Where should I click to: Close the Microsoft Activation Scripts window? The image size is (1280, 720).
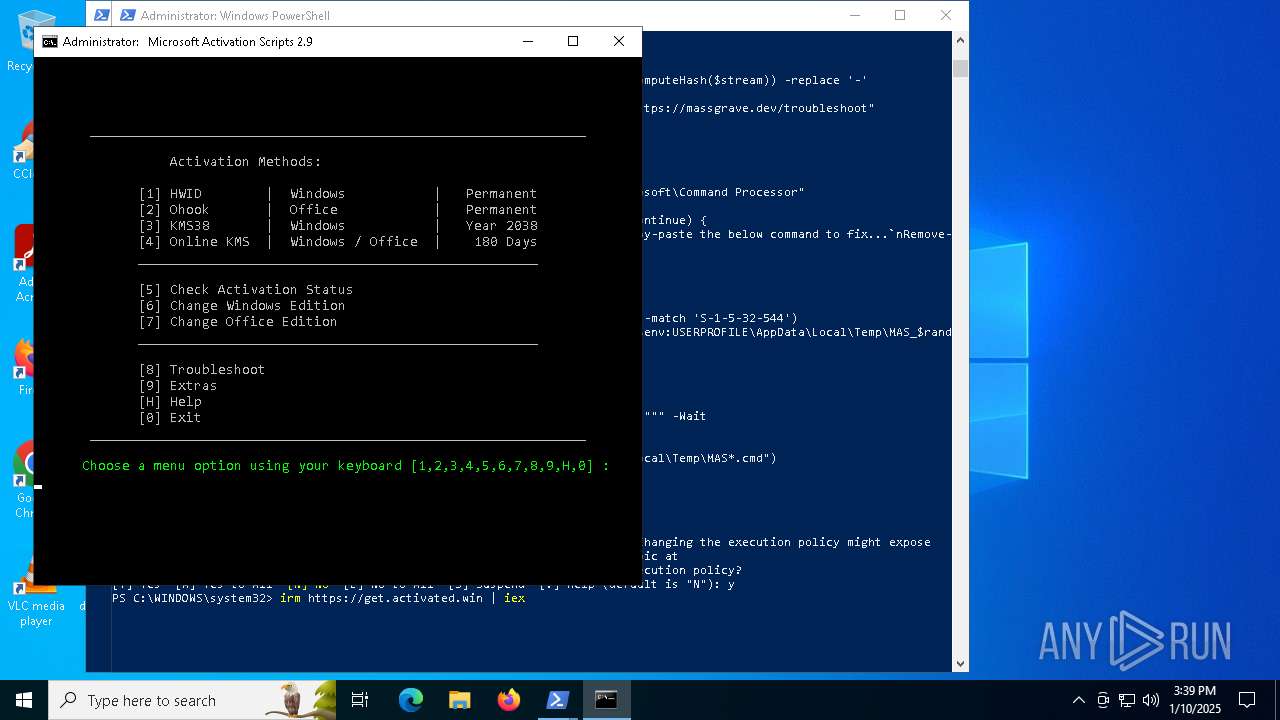click(x=619, y=41)
